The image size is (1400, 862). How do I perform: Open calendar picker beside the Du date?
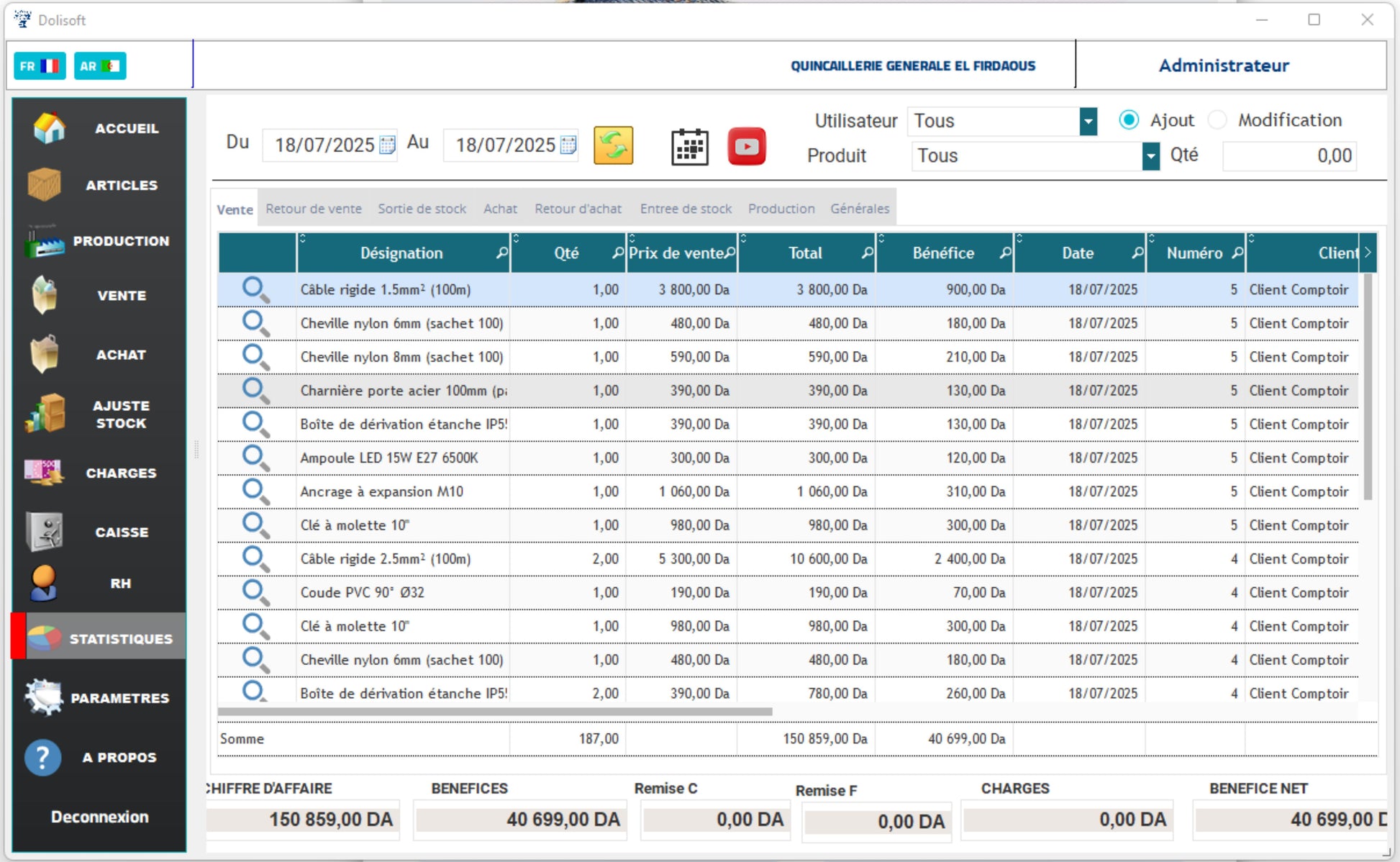[387, 145]
